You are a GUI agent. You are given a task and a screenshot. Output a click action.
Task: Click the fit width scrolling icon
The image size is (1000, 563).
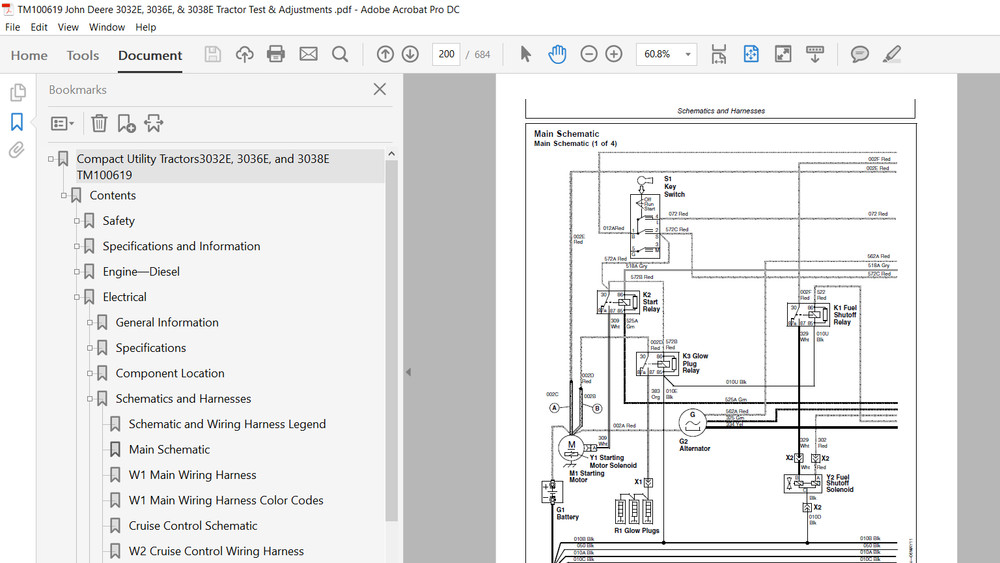(719, 54)
